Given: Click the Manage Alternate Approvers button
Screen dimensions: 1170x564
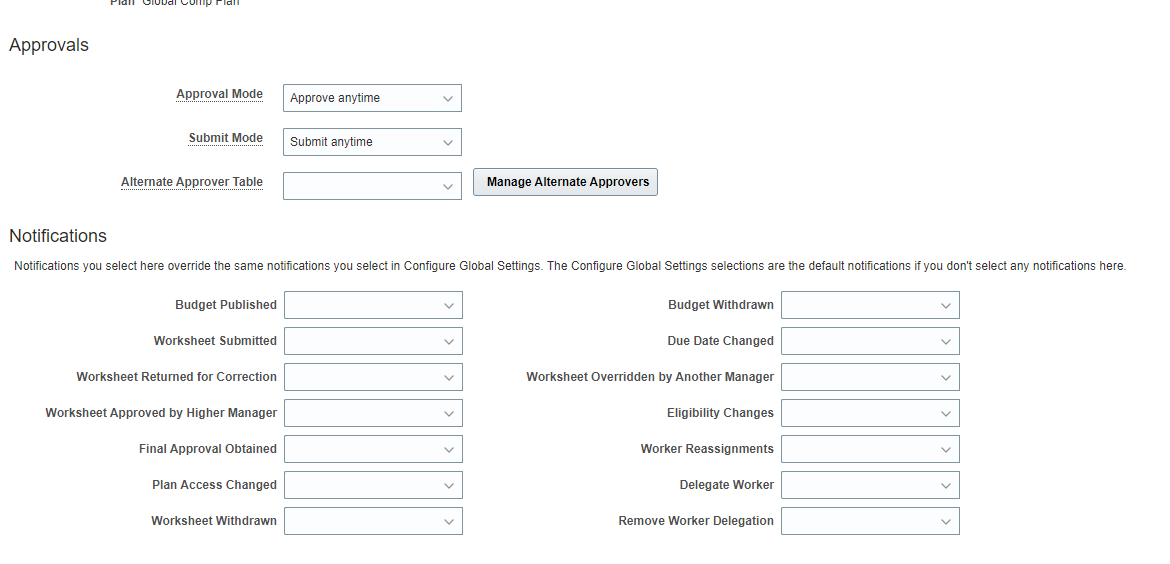Looking at the screenshot, I should pyautogui.click(x=565, y=182).
